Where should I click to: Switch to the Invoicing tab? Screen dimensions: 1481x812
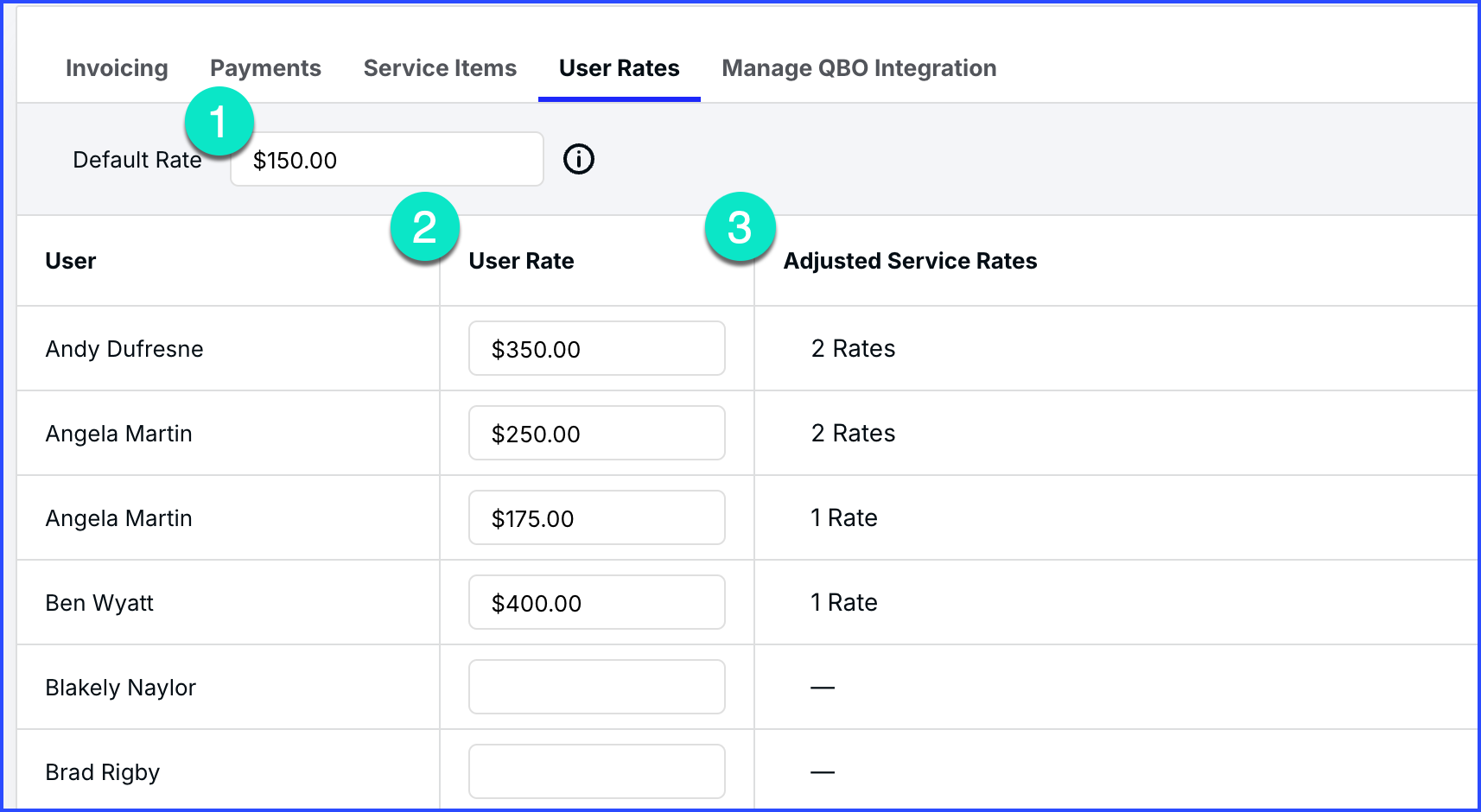point(117,68)
